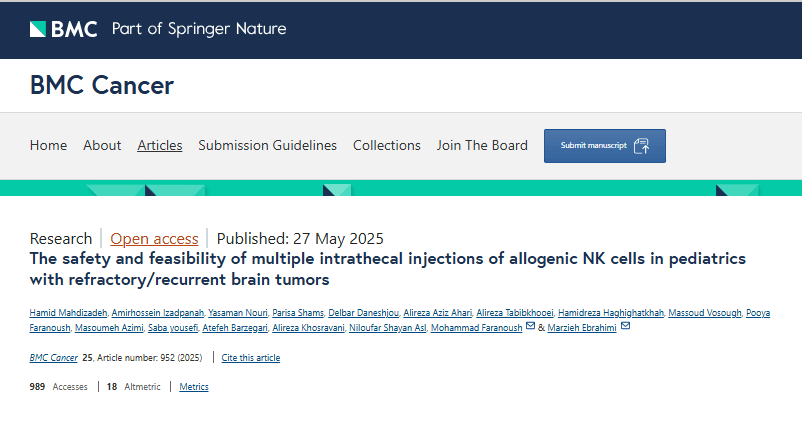Click the Part of Springer Nature text
Viewport: 802px width, 428px height.
199,29
